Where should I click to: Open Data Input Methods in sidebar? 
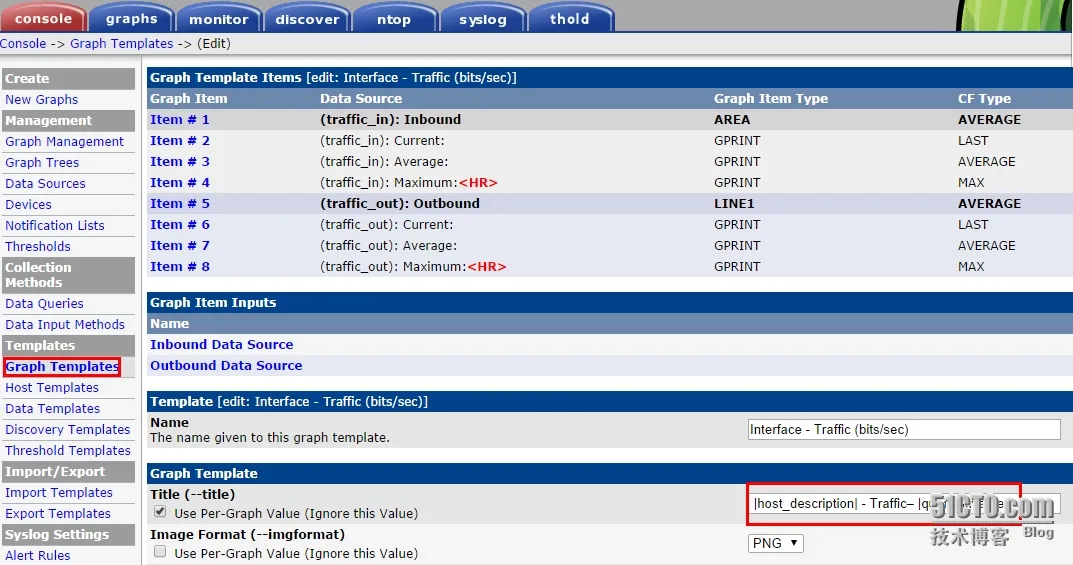pyautogui.click(x=65, y=325)
